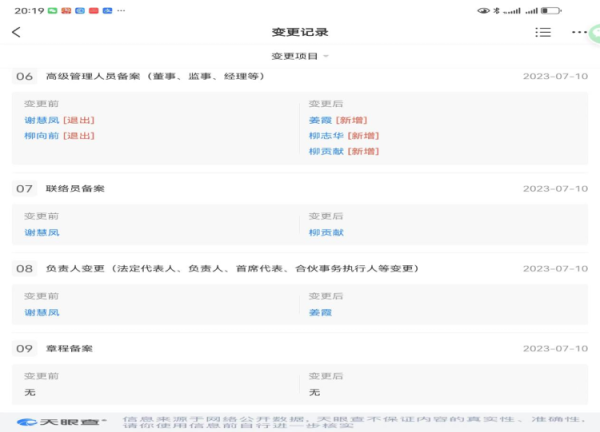
Task: Open 姜霞 under 负责人变更 变更后
Action: click(320, 312)
